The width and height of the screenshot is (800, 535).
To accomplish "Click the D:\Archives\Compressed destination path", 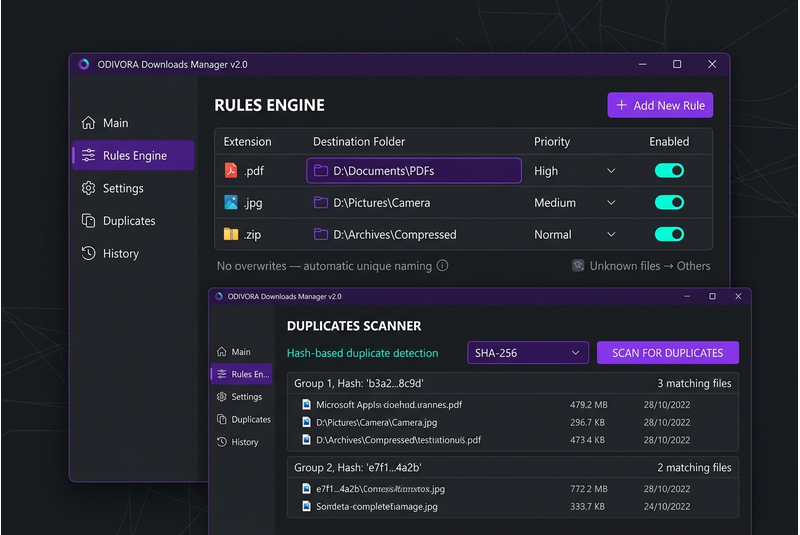I will pyautogui.click(x=395, y=235).
